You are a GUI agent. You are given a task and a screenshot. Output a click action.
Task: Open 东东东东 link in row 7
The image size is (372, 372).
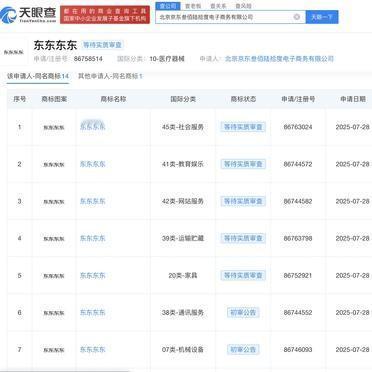[x=93, y=350]
